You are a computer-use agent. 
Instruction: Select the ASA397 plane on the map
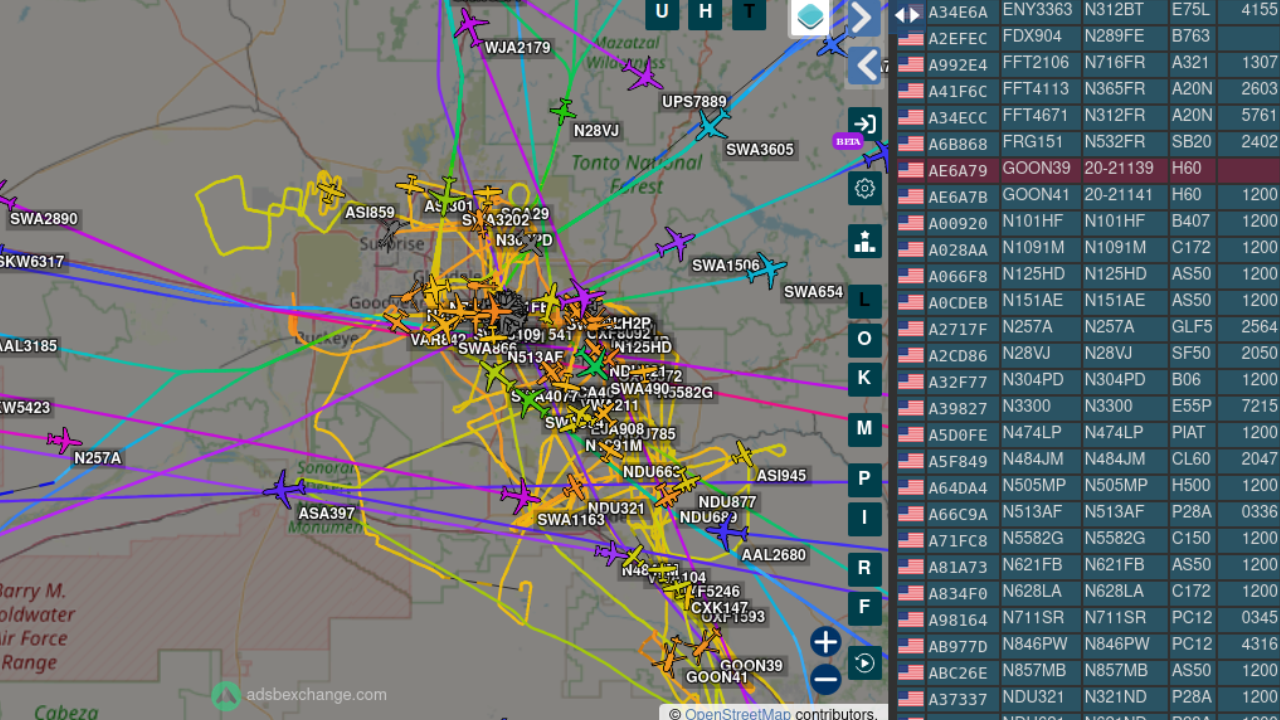(x=285, y=489)
